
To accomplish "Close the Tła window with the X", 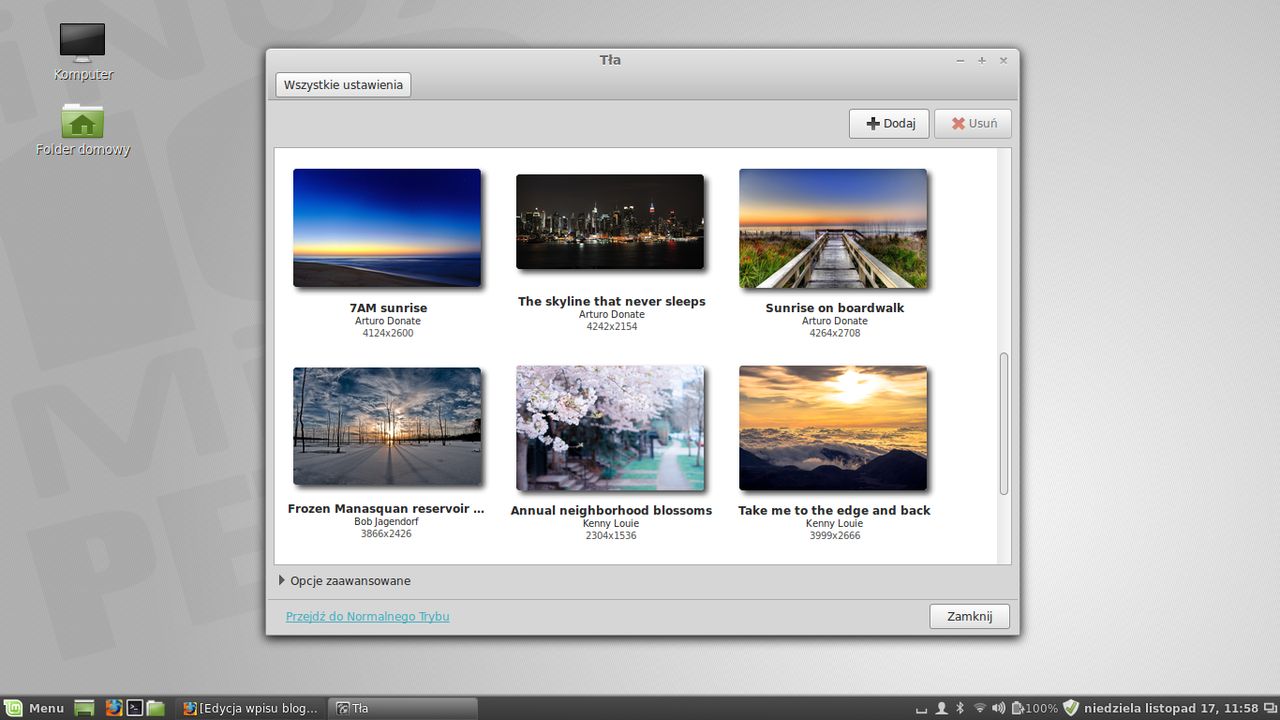I will (x=1003, y=60).
